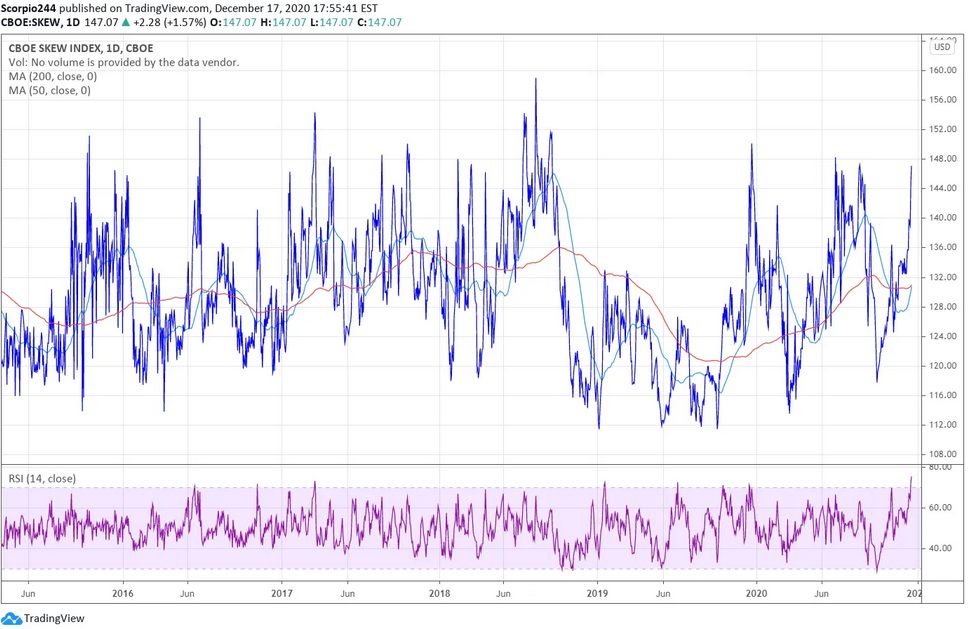Click the 2017 label on time axis
Viewport: 969px width, 629px height.
pyautogui.click(x=282, y=593)
